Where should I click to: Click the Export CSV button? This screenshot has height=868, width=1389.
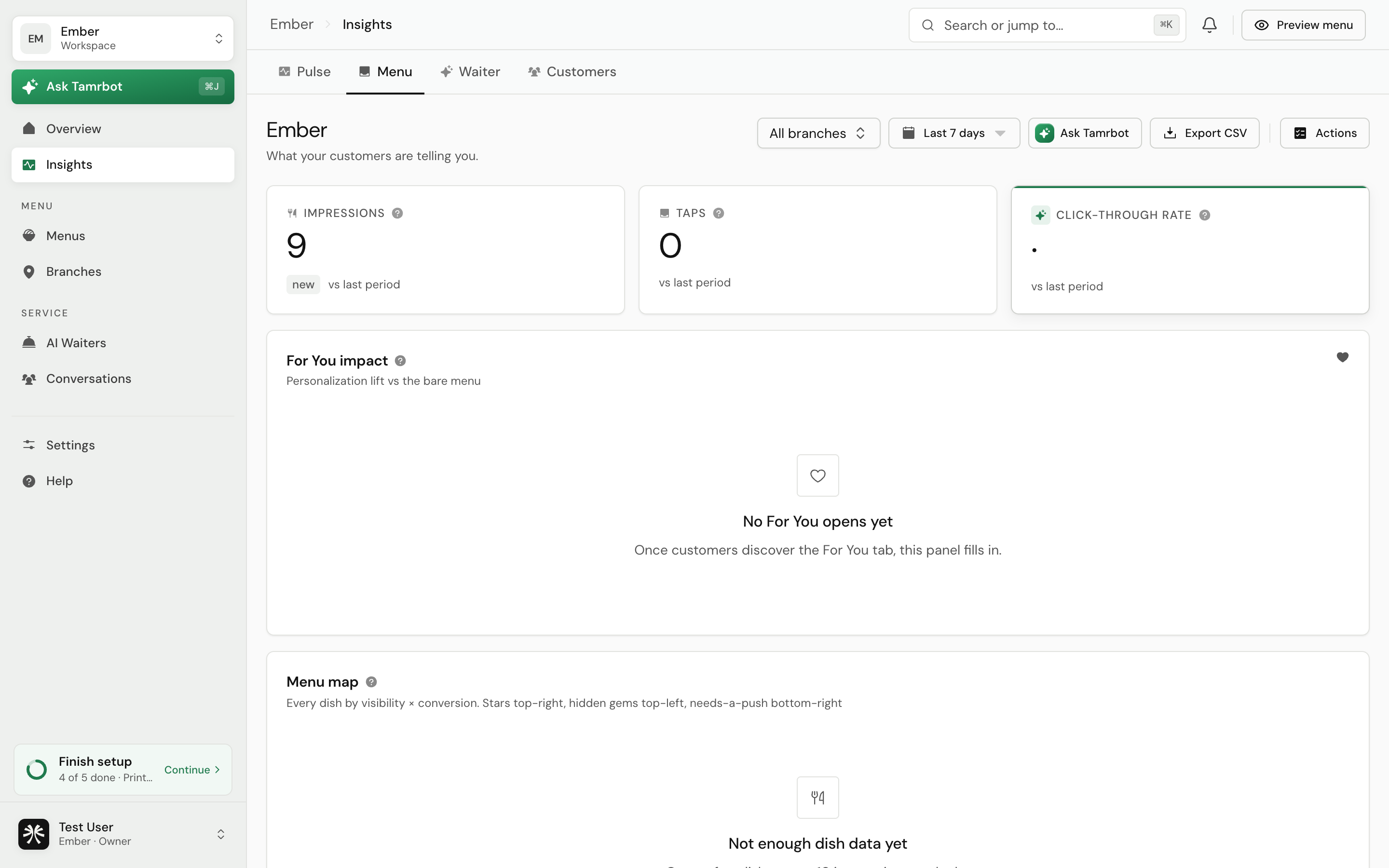1204,133
